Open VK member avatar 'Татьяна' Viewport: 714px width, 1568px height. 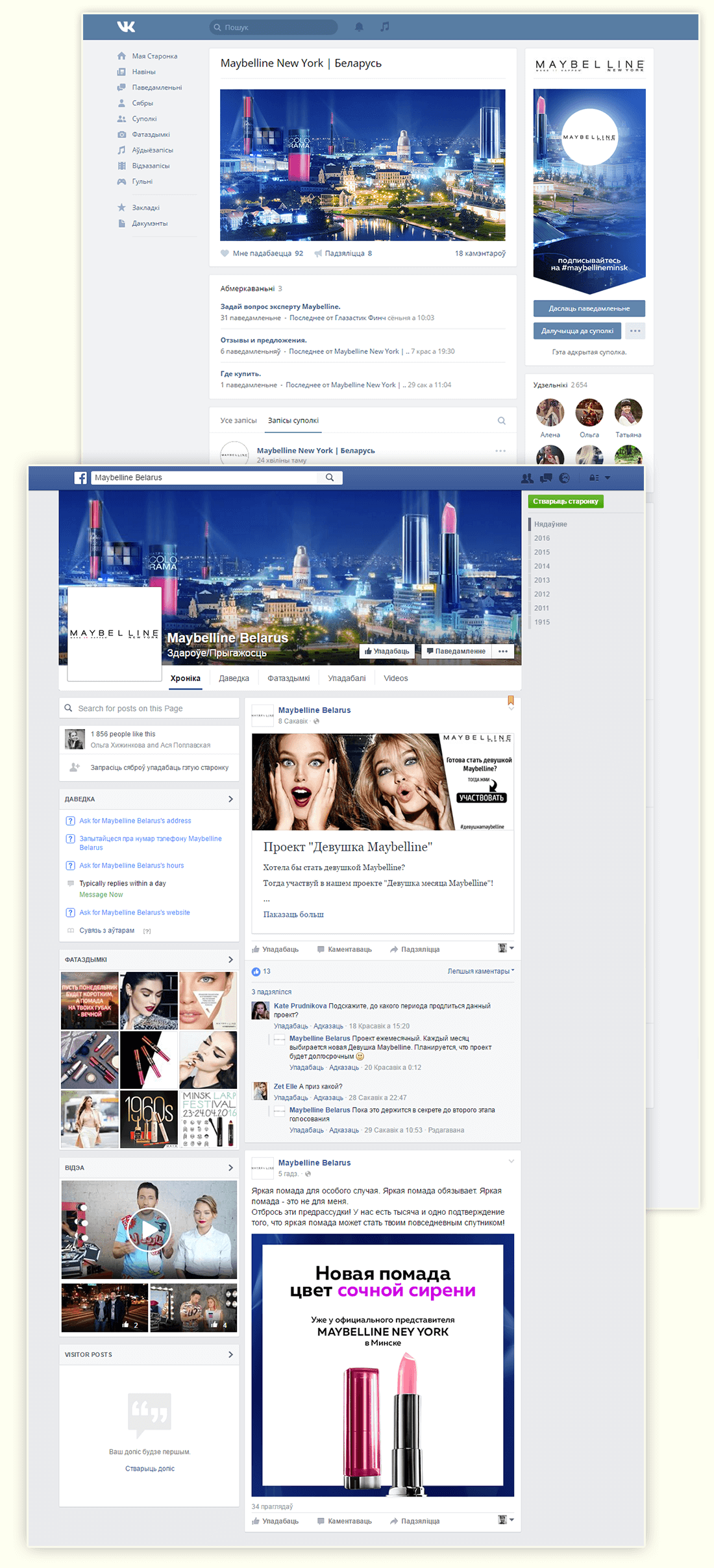[x=628, y=412]
